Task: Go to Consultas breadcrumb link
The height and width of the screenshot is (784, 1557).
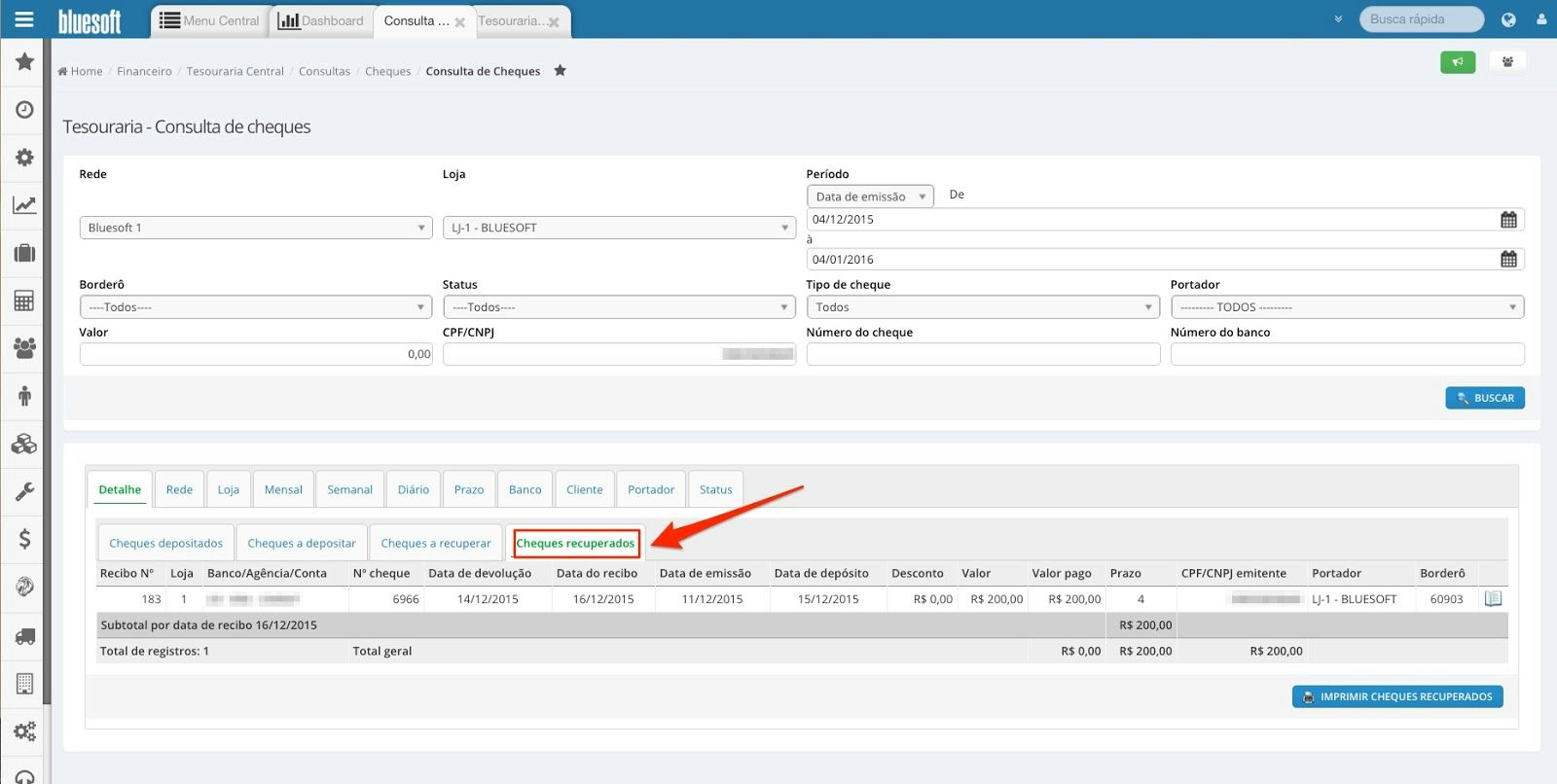Action: click(x=324, y=71)
